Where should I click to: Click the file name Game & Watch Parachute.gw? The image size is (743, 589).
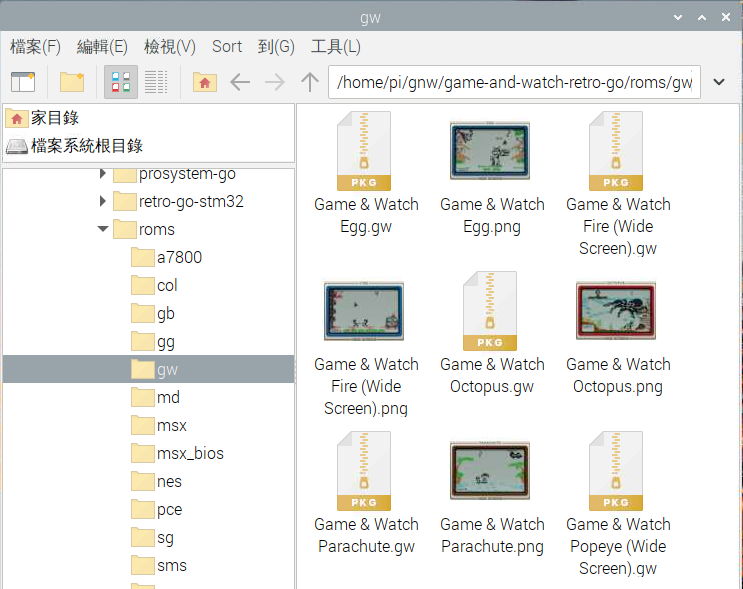[x=366, y=535]
